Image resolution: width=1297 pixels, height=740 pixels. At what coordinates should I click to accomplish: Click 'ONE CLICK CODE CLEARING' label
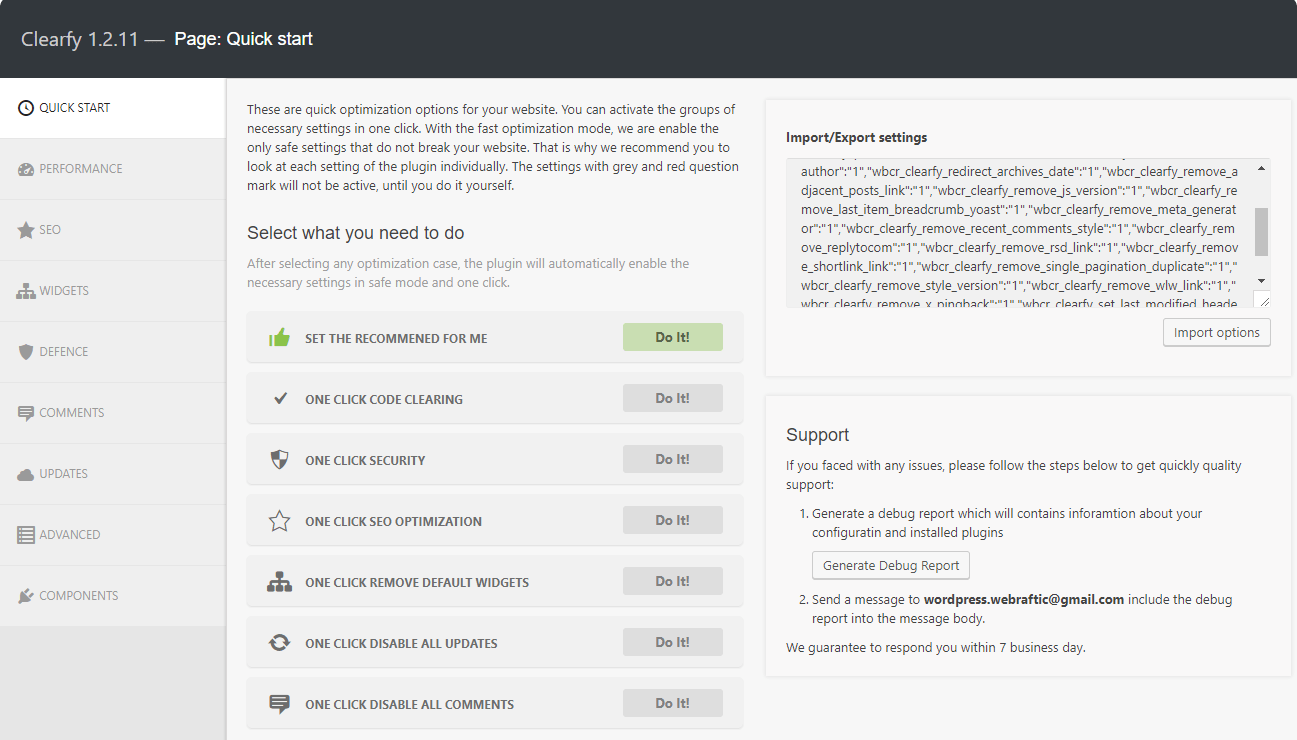(x=384, y=399)
